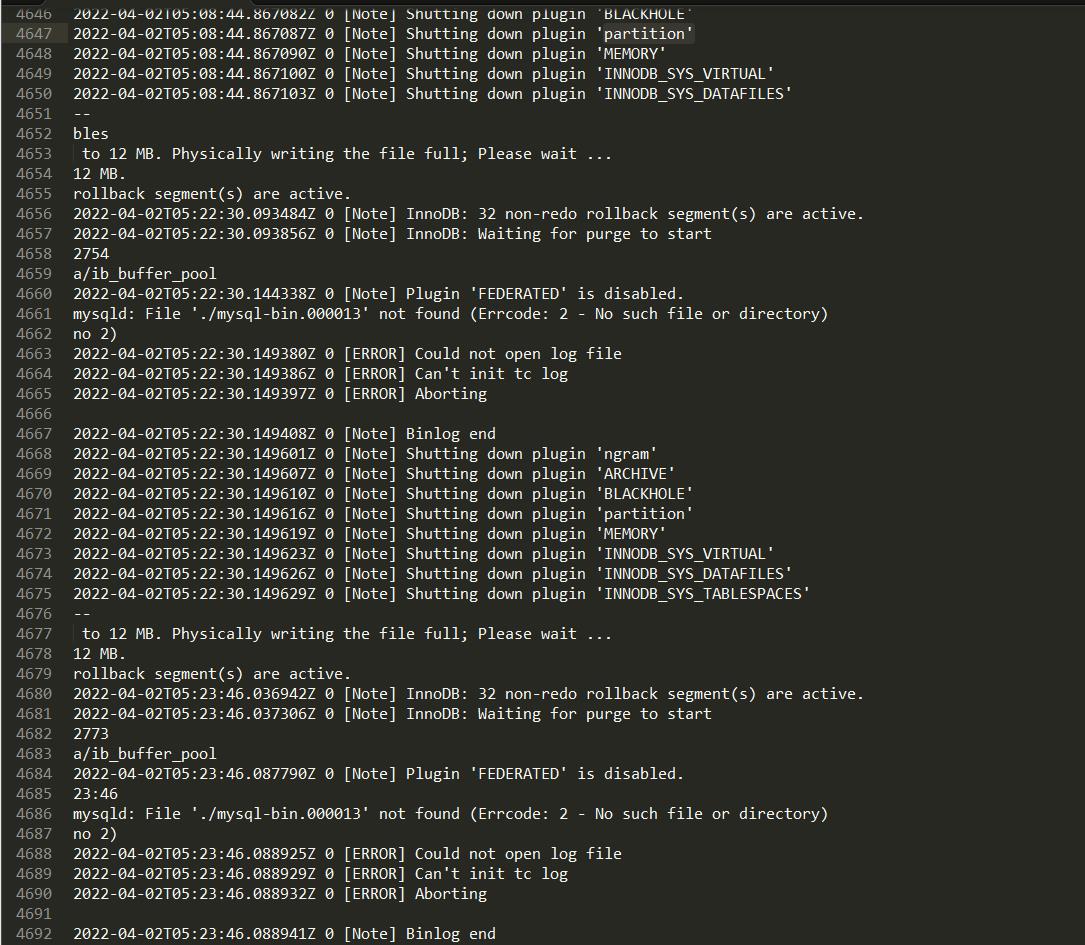
Task: Click the '2754' text on line 4658
Action: [x=91, y=254]
